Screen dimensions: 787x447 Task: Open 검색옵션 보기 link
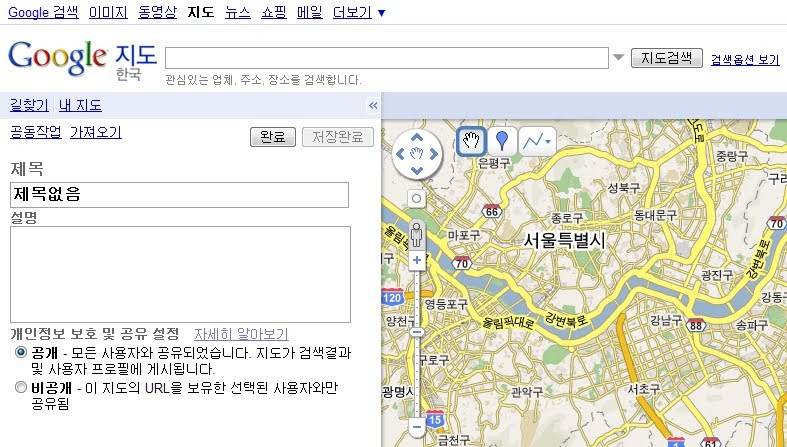click(x=745, y=60)
